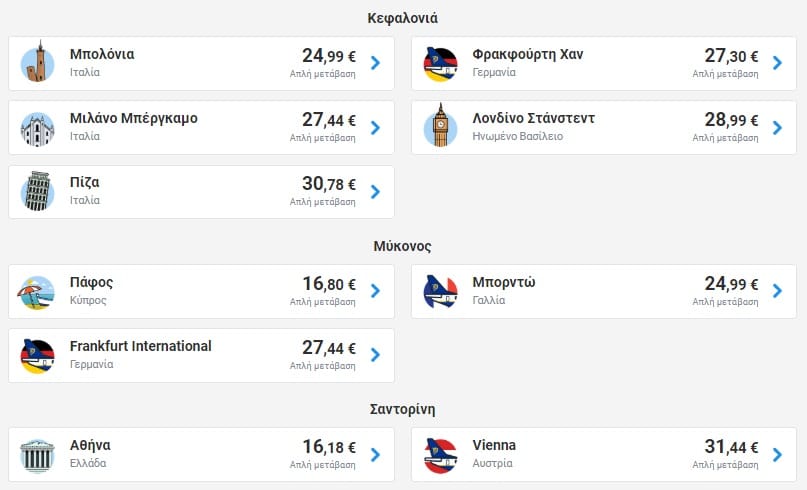Click the Vienna plane icon
Image resolution: width=807 pixels, height=490 pixels.
(440, 454)
